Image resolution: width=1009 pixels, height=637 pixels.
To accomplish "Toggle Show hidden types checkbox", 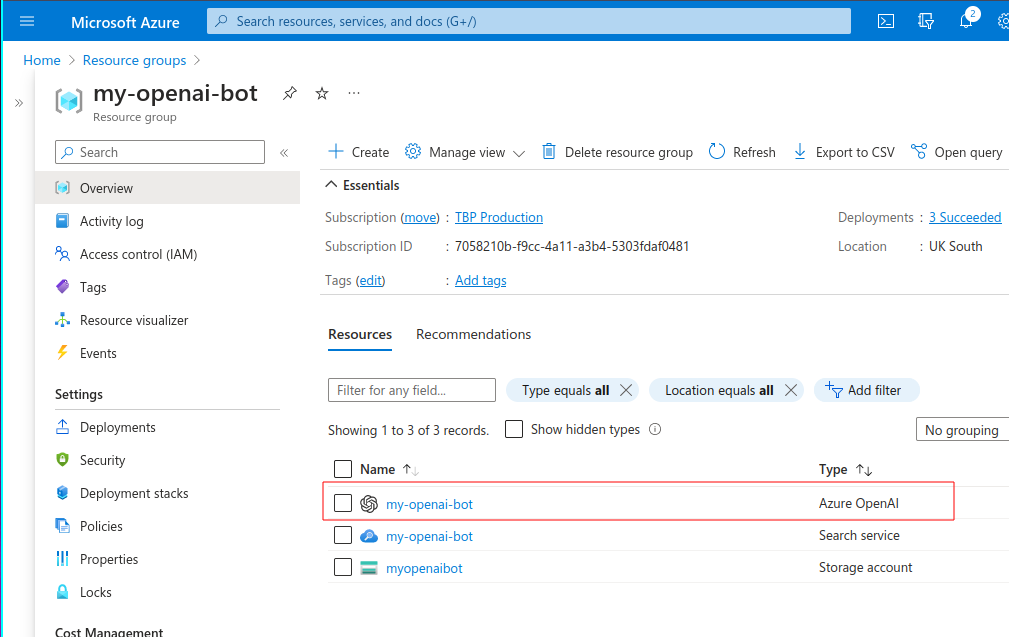I will (514, 429).
